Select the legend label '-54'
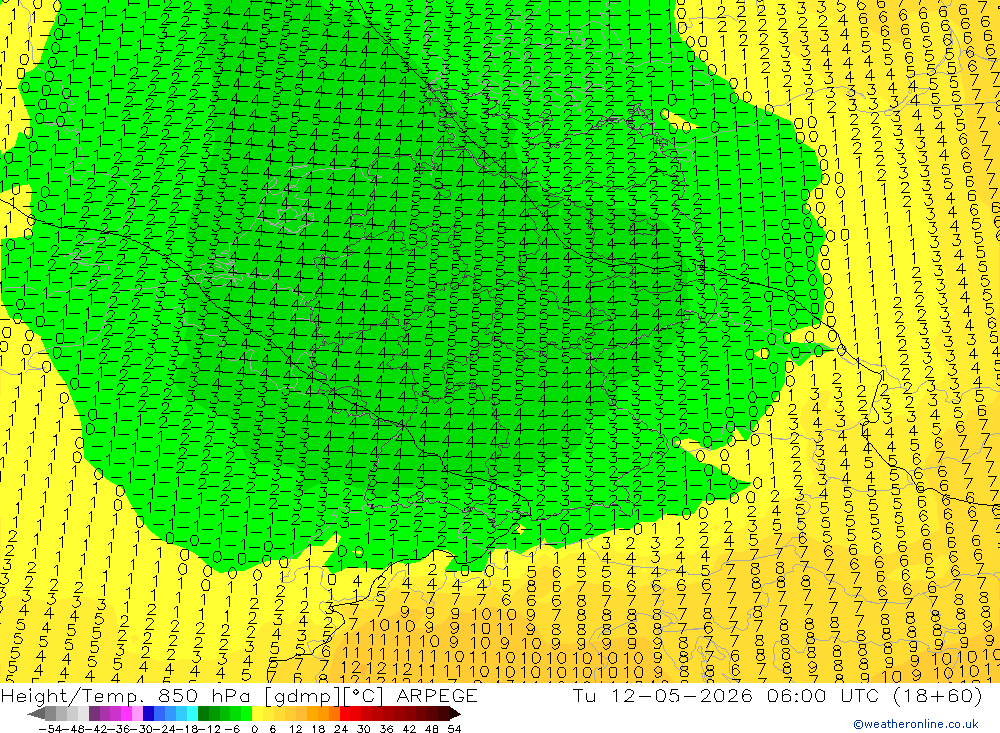Image resolution: width=1000 pixels, height=733 pixels. pyautogui.click(x=50, y=729)
